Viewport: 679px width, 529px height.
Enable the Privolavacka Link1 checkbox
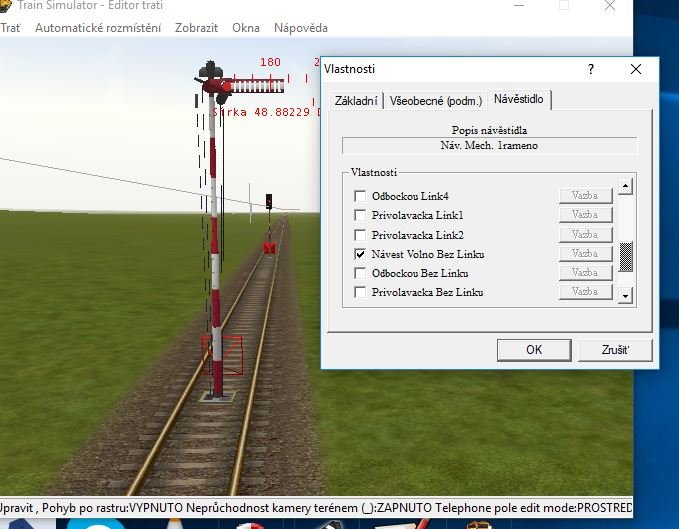360,215
